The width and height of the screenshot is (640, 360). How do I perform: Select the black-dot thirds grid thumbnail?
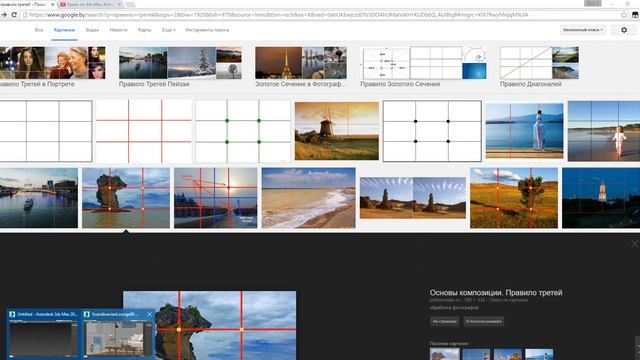coord(432,131)
